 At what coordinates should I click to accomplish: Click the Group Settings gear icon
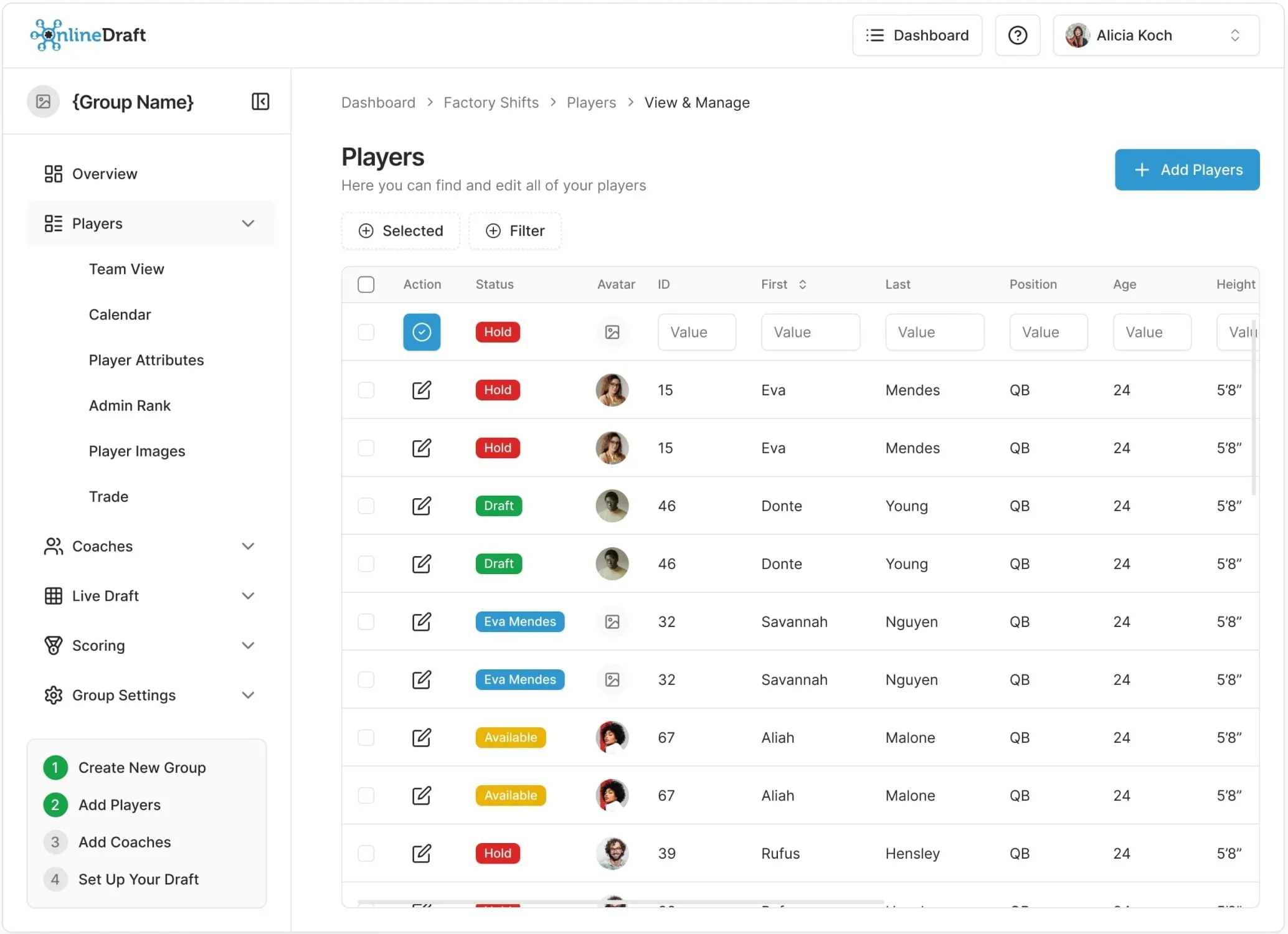click(x=53, y=695)
